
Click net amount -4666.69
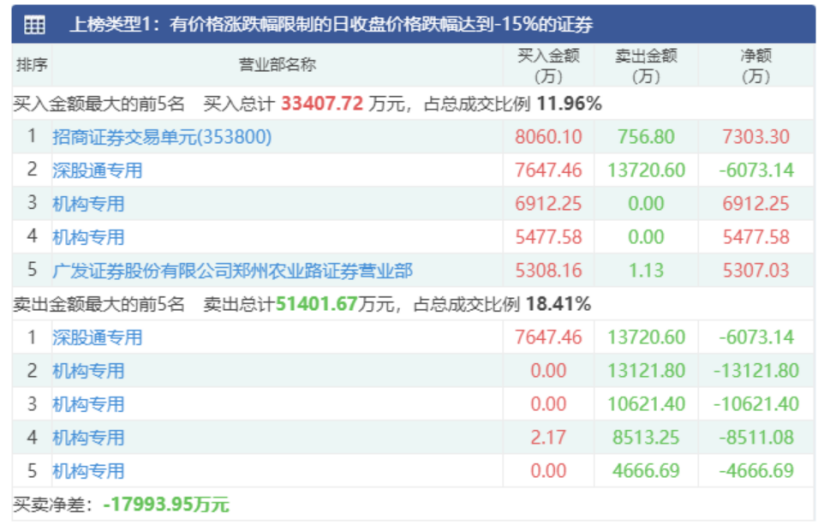756,470
